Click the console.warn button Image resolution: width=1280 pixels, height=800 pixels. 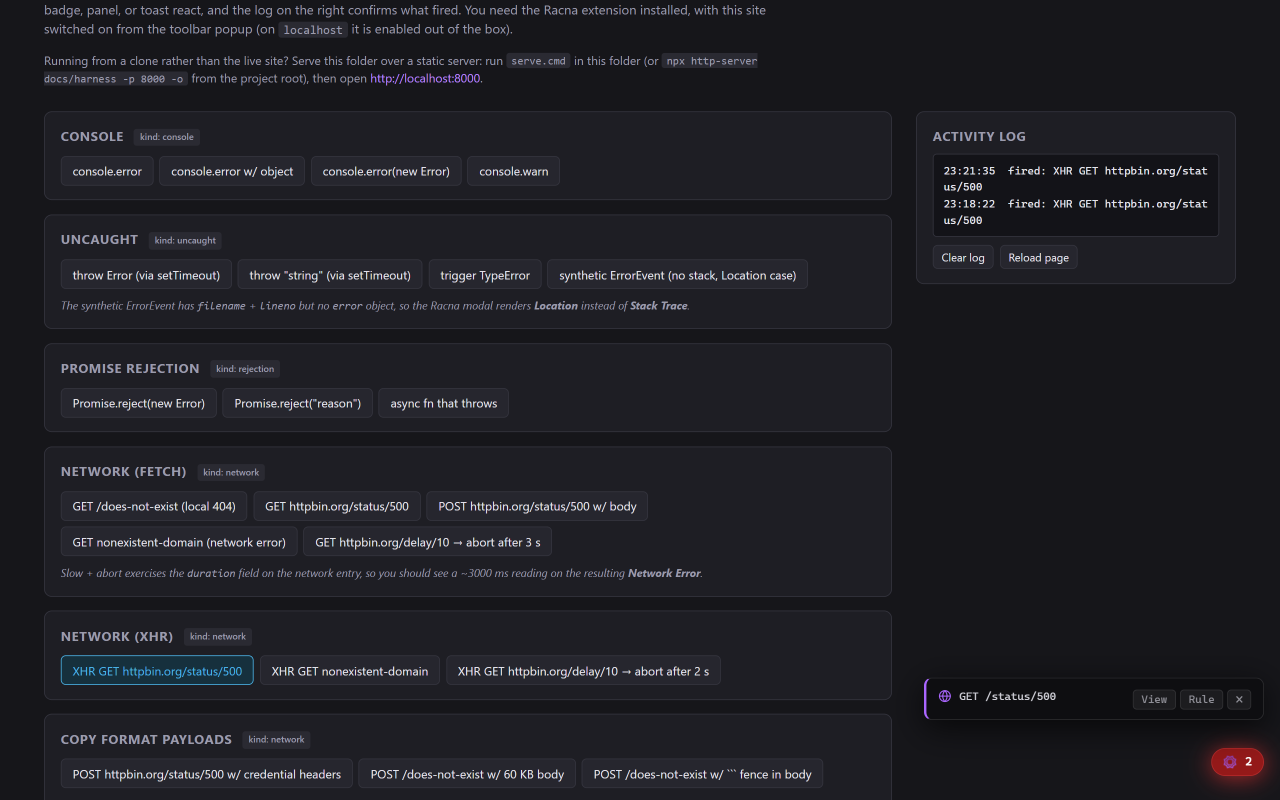pyautogui.click(x=514, y=171)
